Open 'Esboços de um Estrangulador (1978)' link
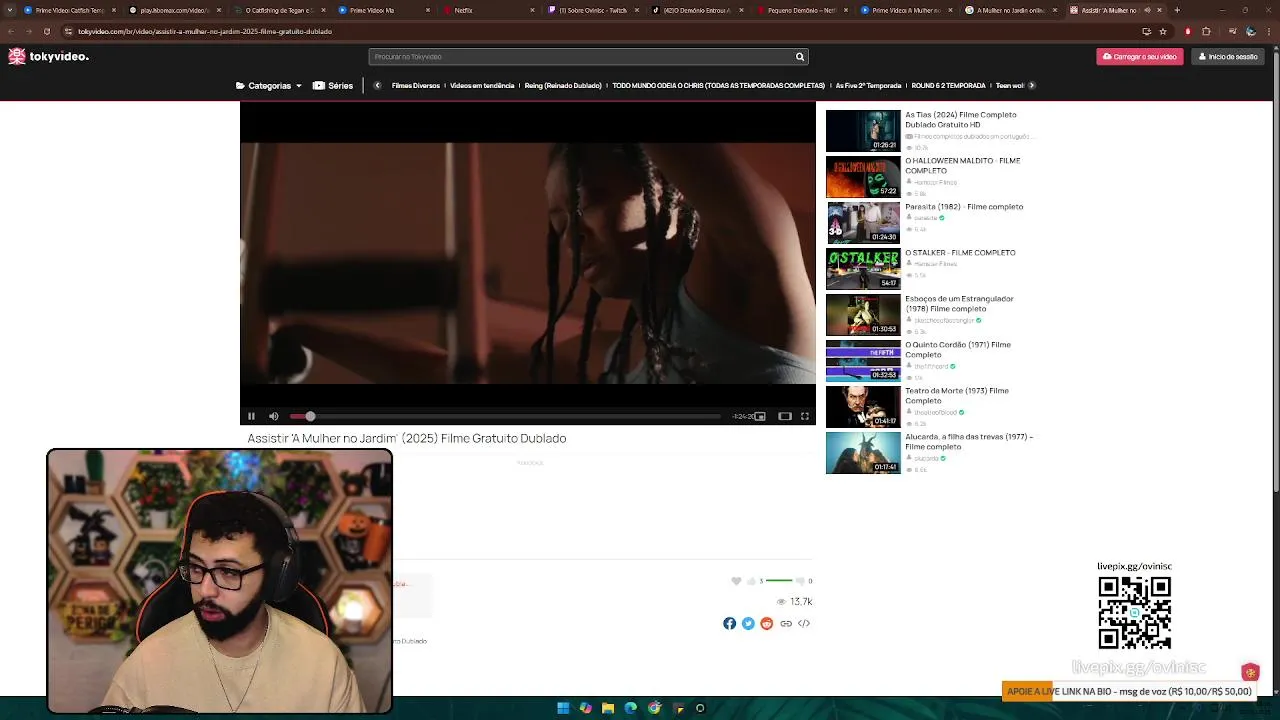 pos(959,304)
